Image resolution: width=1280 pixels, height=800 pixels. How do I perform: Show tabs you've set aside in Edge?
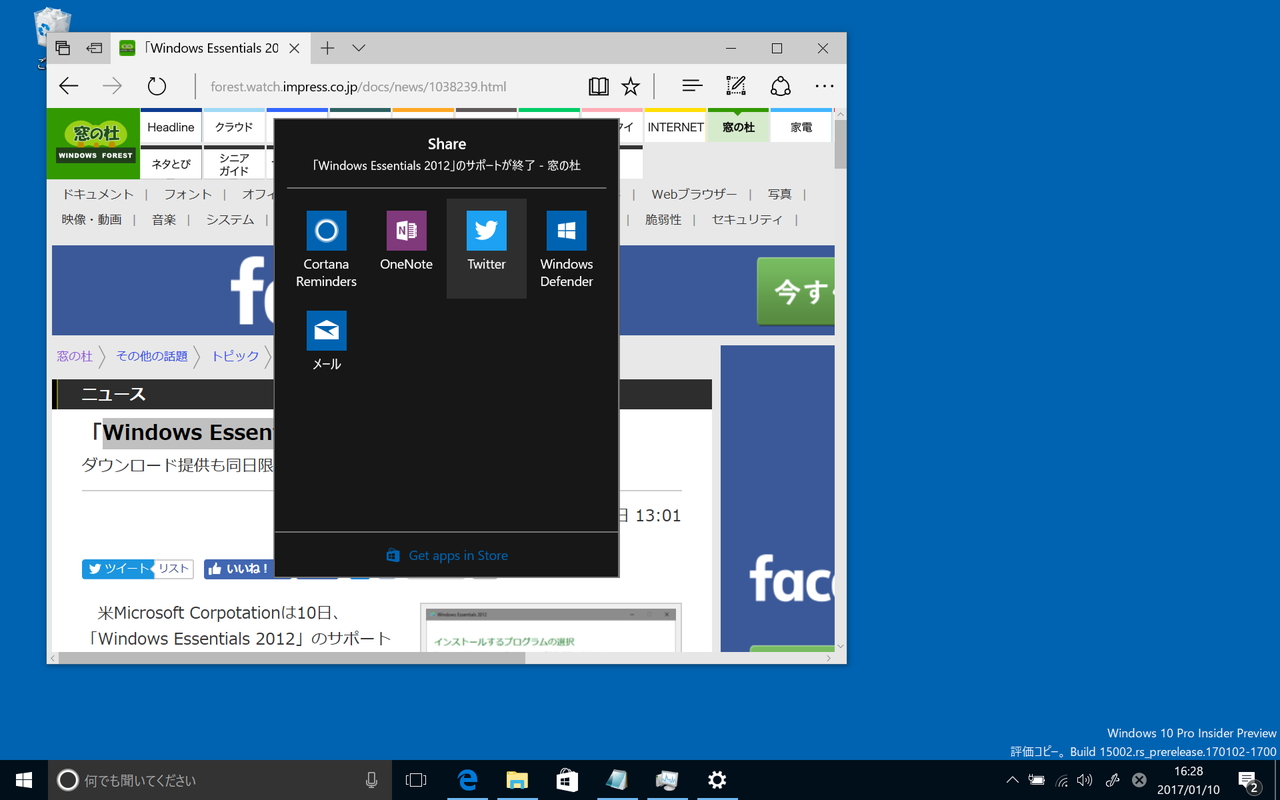(x=63, y=48)
